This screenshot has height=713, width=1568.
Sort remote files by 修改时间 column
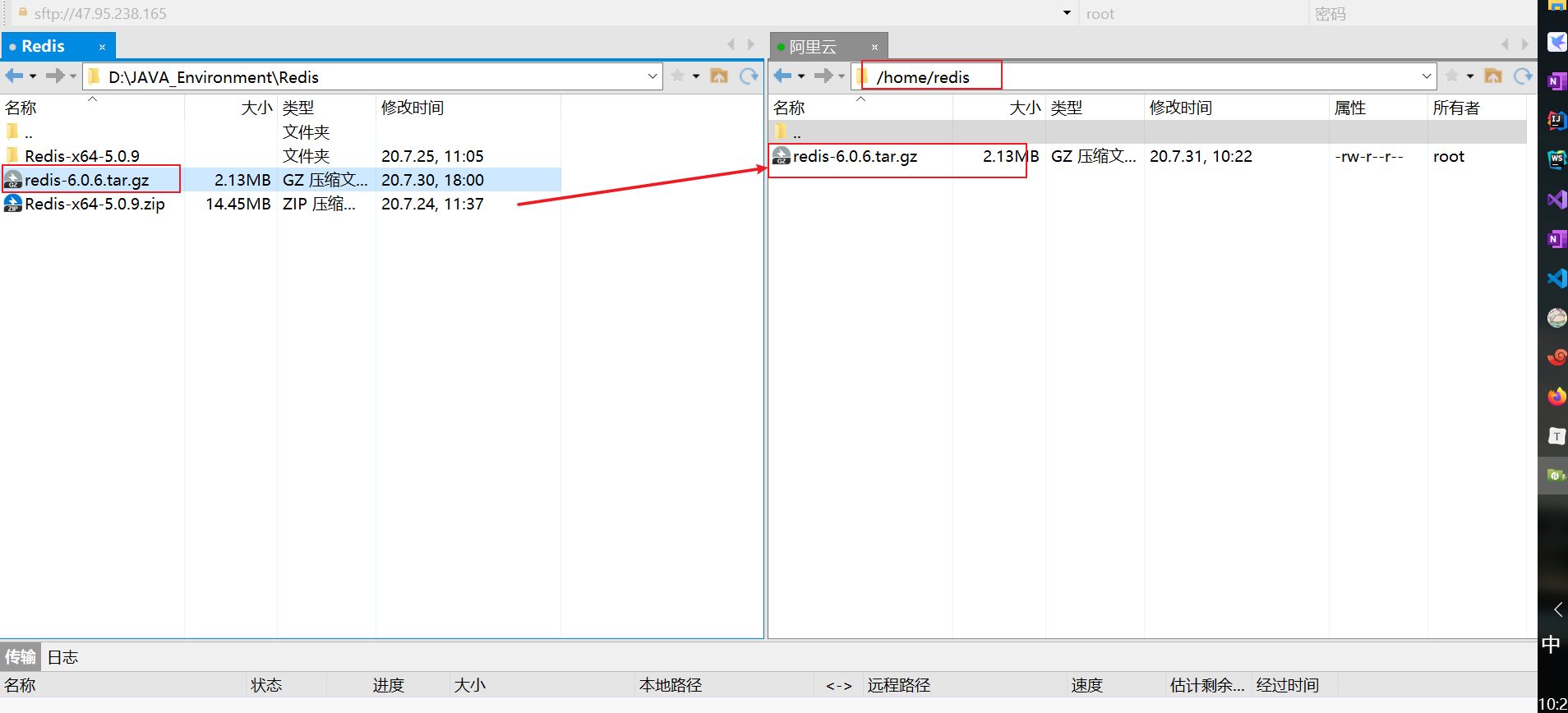pyautogui.click(x=1237, y=108)
